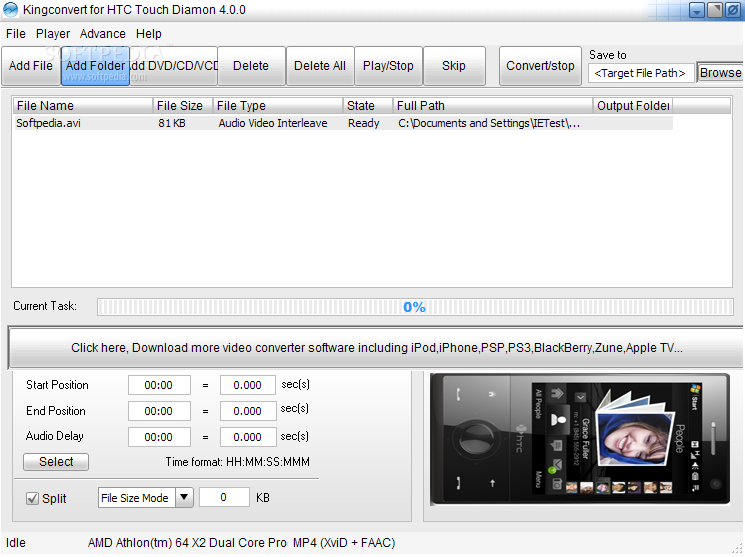Image resolution: width=745 pixels, height=557 pixels.
Task: Click the Skip button
Action: (x=454, y=66)
